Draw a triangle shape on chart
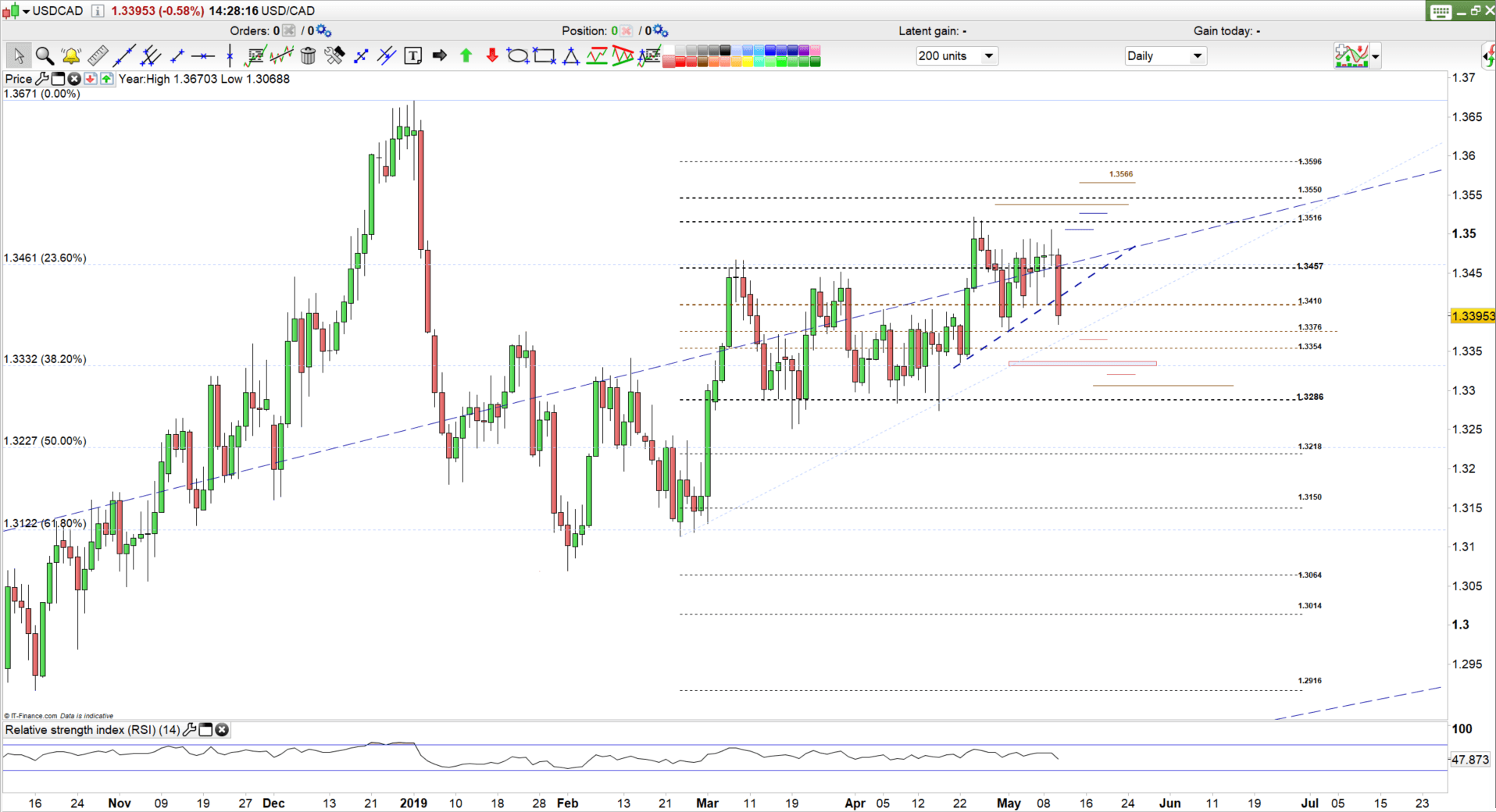Image resolution: width=1496 pixels, height=812 pixels. click(x=571, y=55)
